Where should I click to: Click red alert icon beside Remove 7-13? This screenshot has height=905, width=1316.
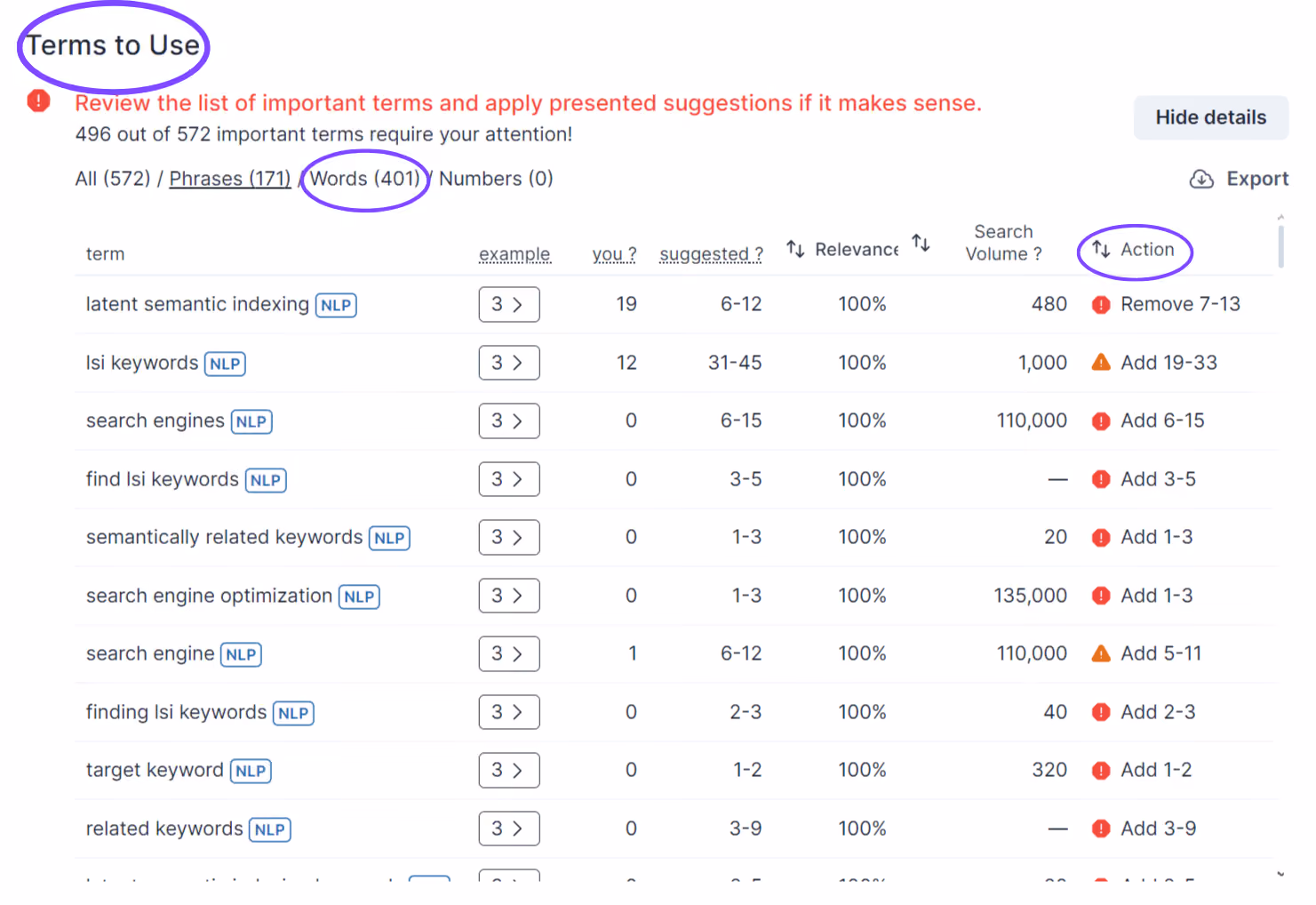tap(1101, 305)
